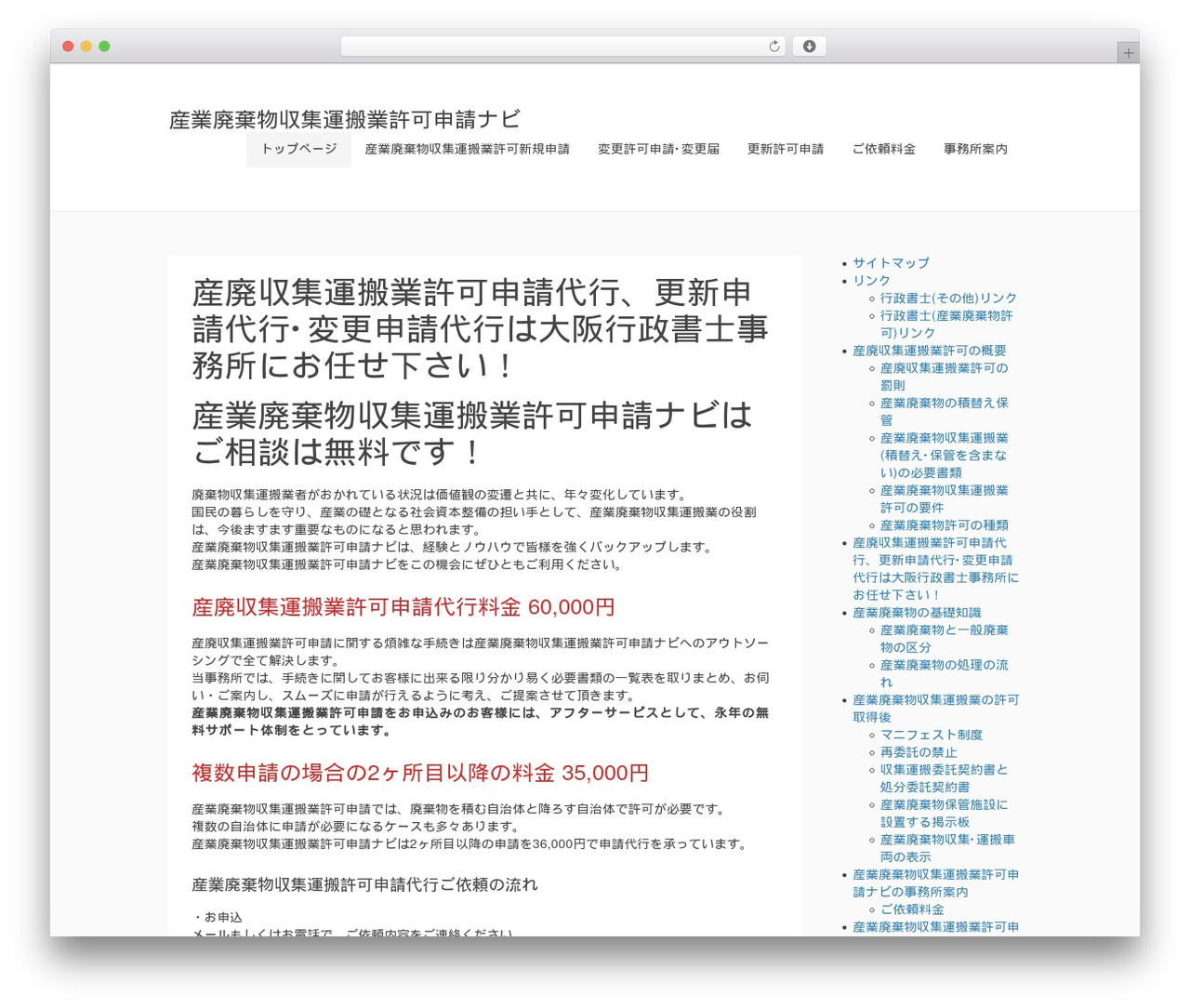Click the reload icon in address bar
The height and width of the screenshot is (1008, 1190).
[x=773, y=46]
